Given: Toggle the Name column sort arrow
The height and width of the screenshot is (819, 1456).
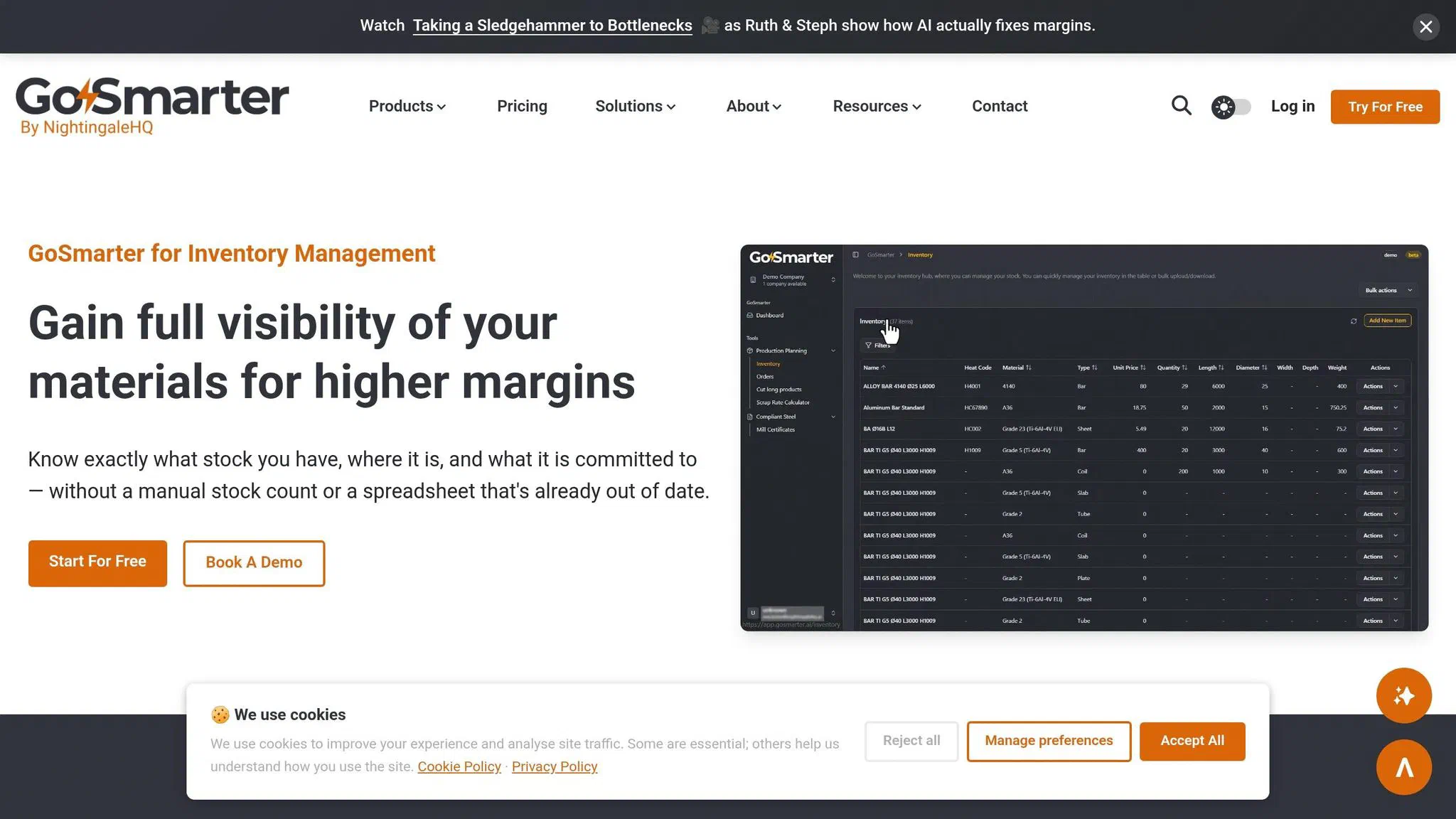Looking at the screenshot, I should pyautogui.click(x=884, y=368).
